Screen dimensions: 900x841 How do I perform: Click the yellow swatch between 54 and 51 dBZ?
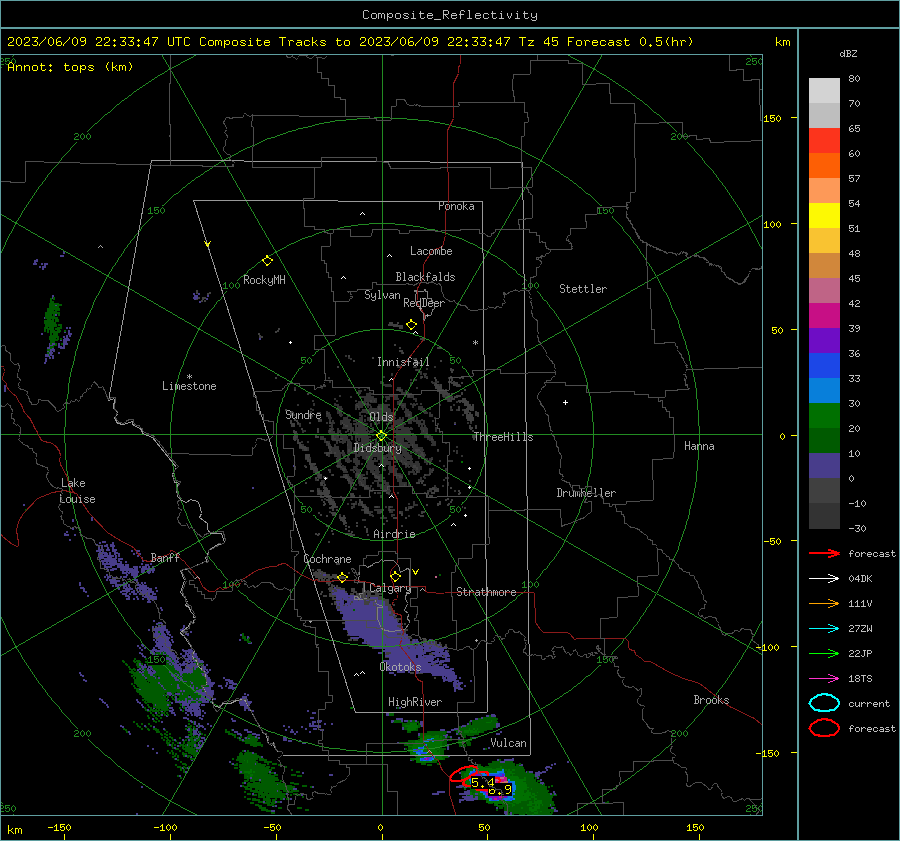point(824,216)
